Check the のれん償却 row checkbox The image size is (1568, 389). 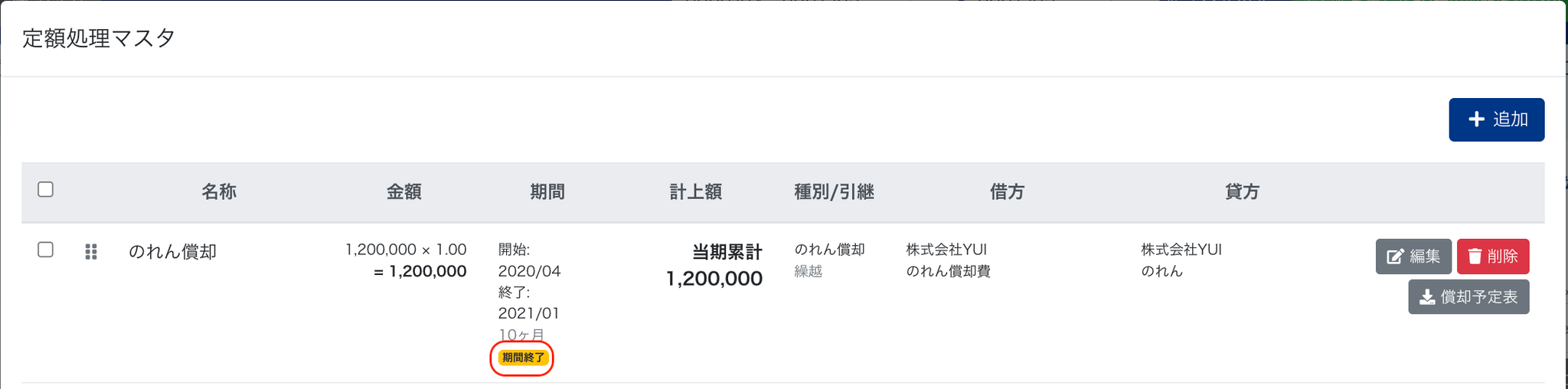click(x=46, y=250)
